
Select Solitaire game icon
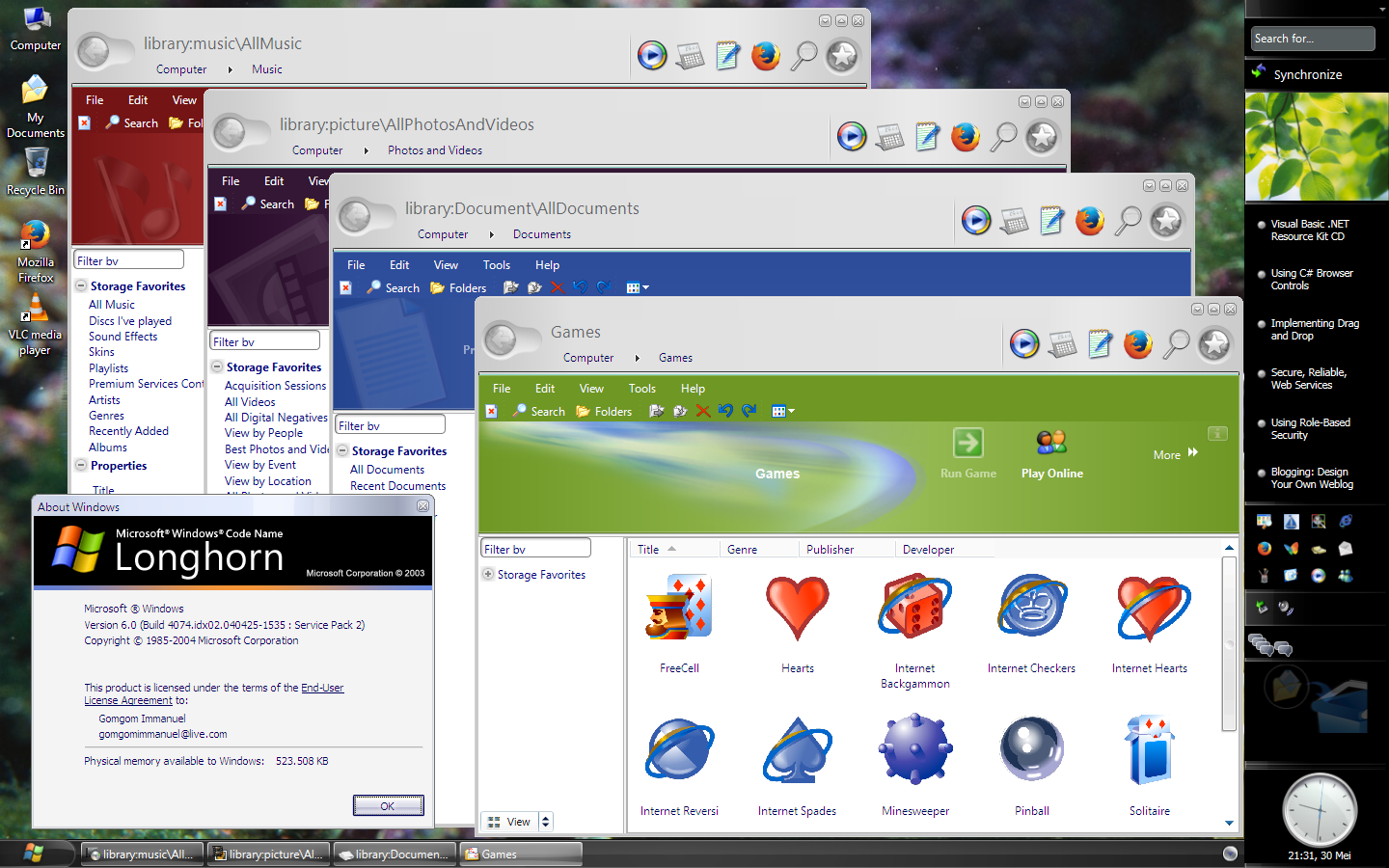tap(1150, 748)
